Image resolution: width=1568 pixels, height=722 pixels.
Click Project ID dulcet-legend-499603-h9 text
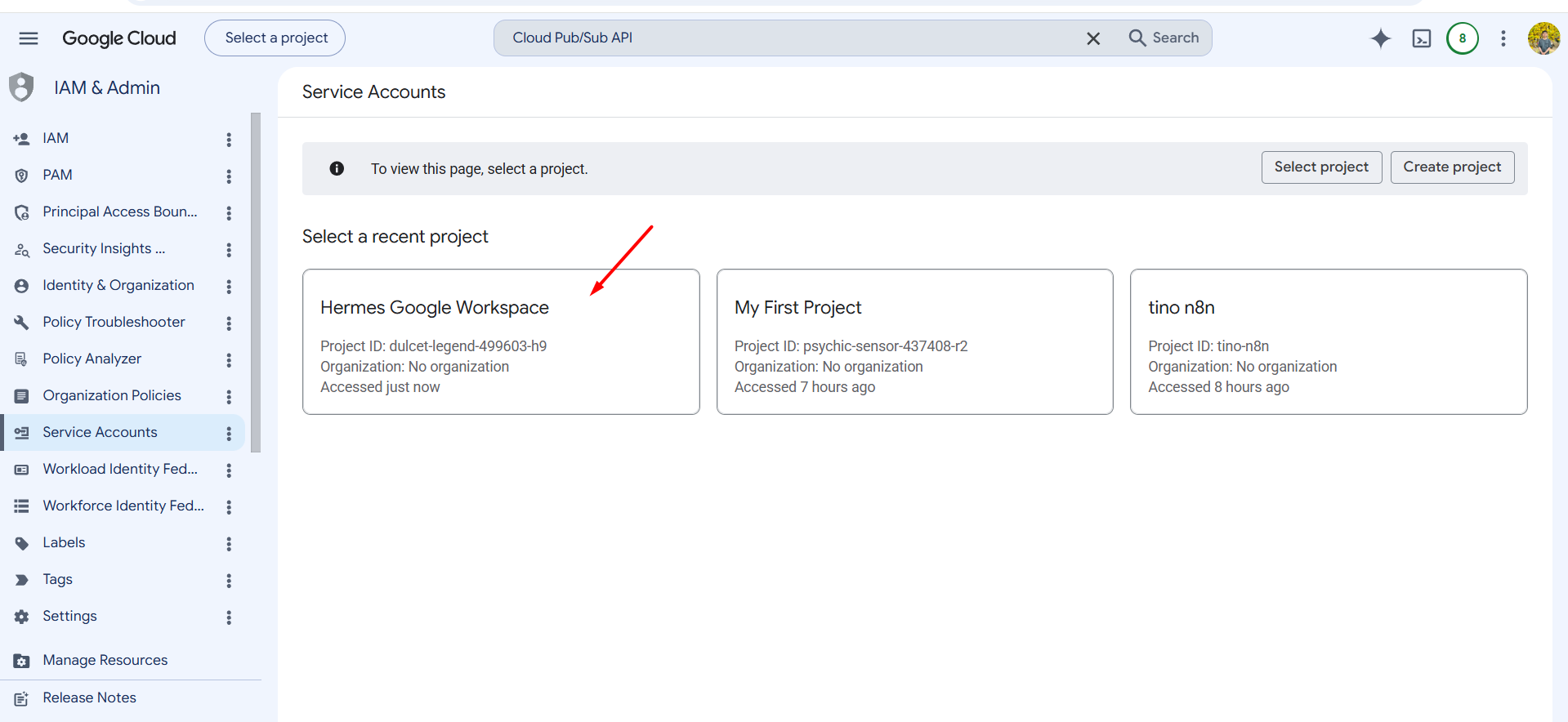pos(433,346)
